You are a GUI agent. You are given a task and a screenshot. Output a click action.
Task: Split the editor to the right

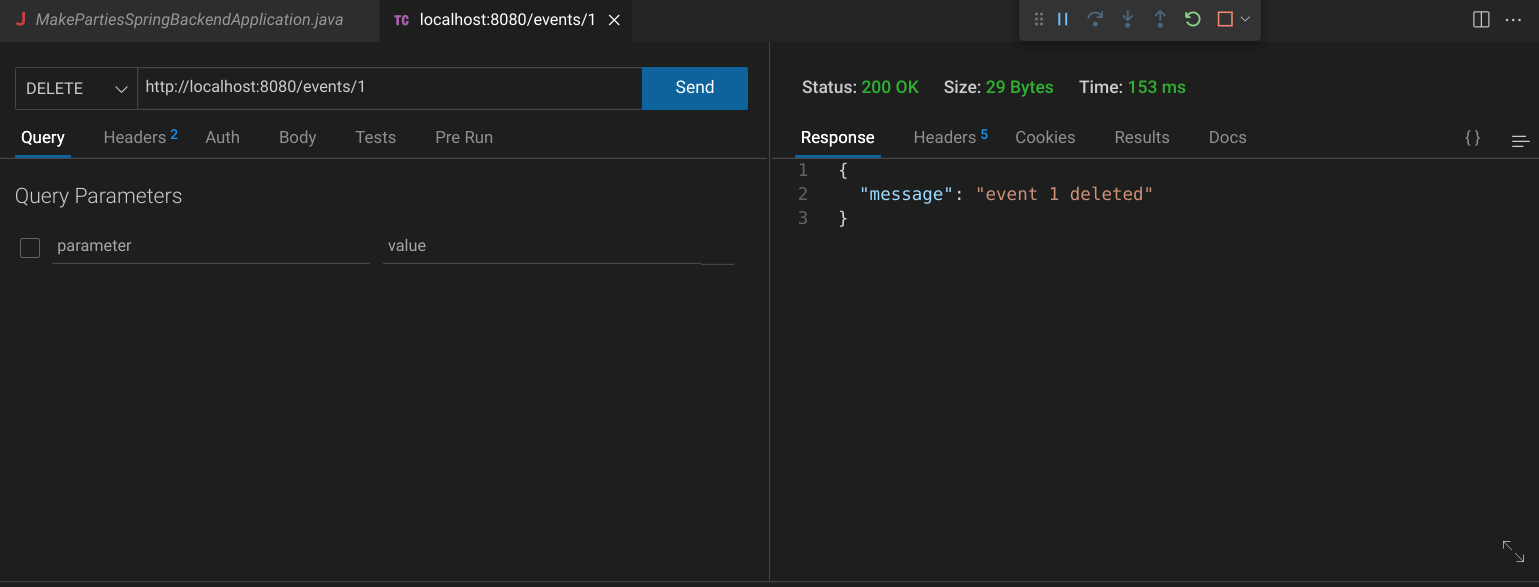coord(1481,19)
